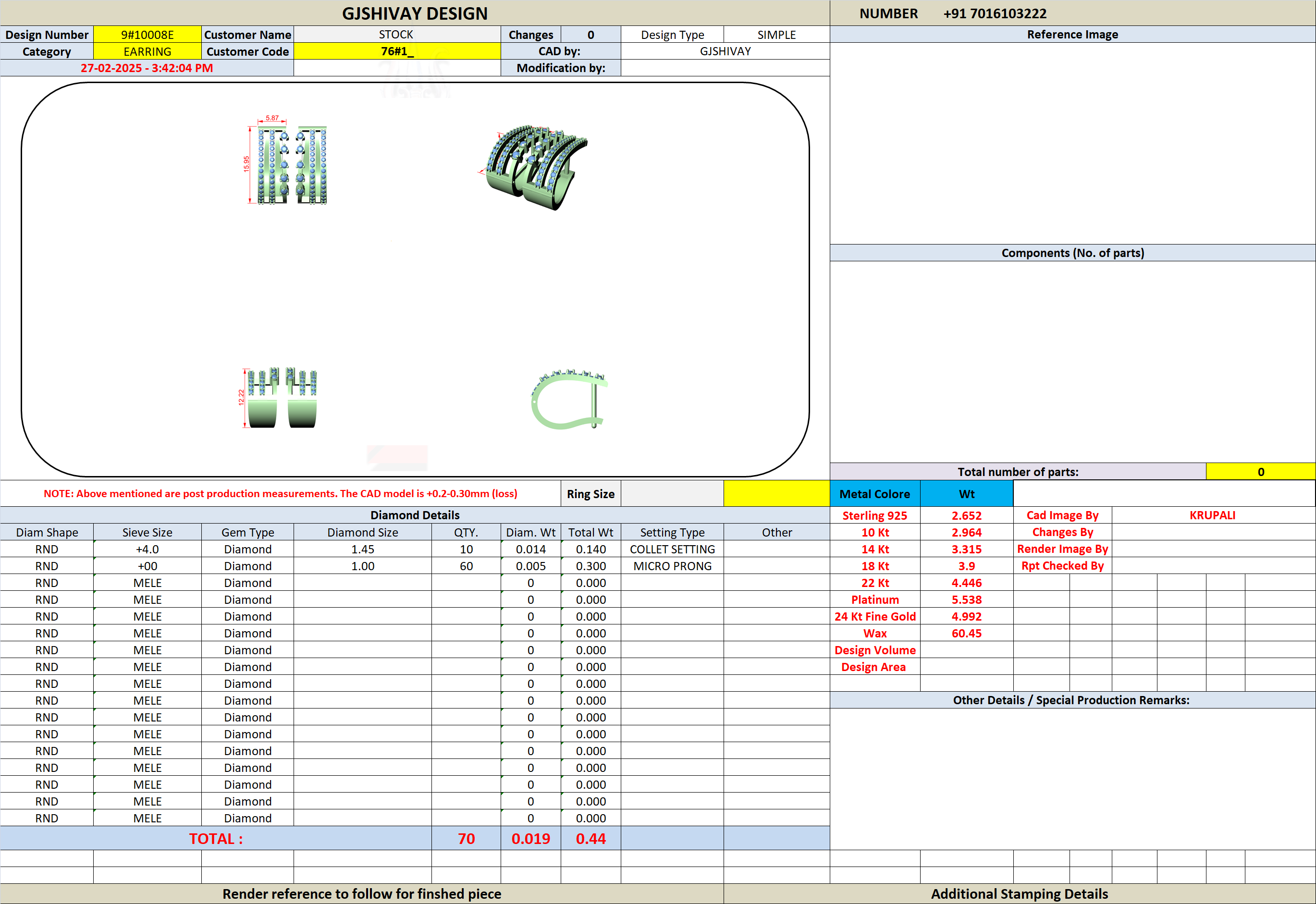The image size is (1316, 904).
Task: Select the Reference Image header
Action: (x=1072, y=35)
